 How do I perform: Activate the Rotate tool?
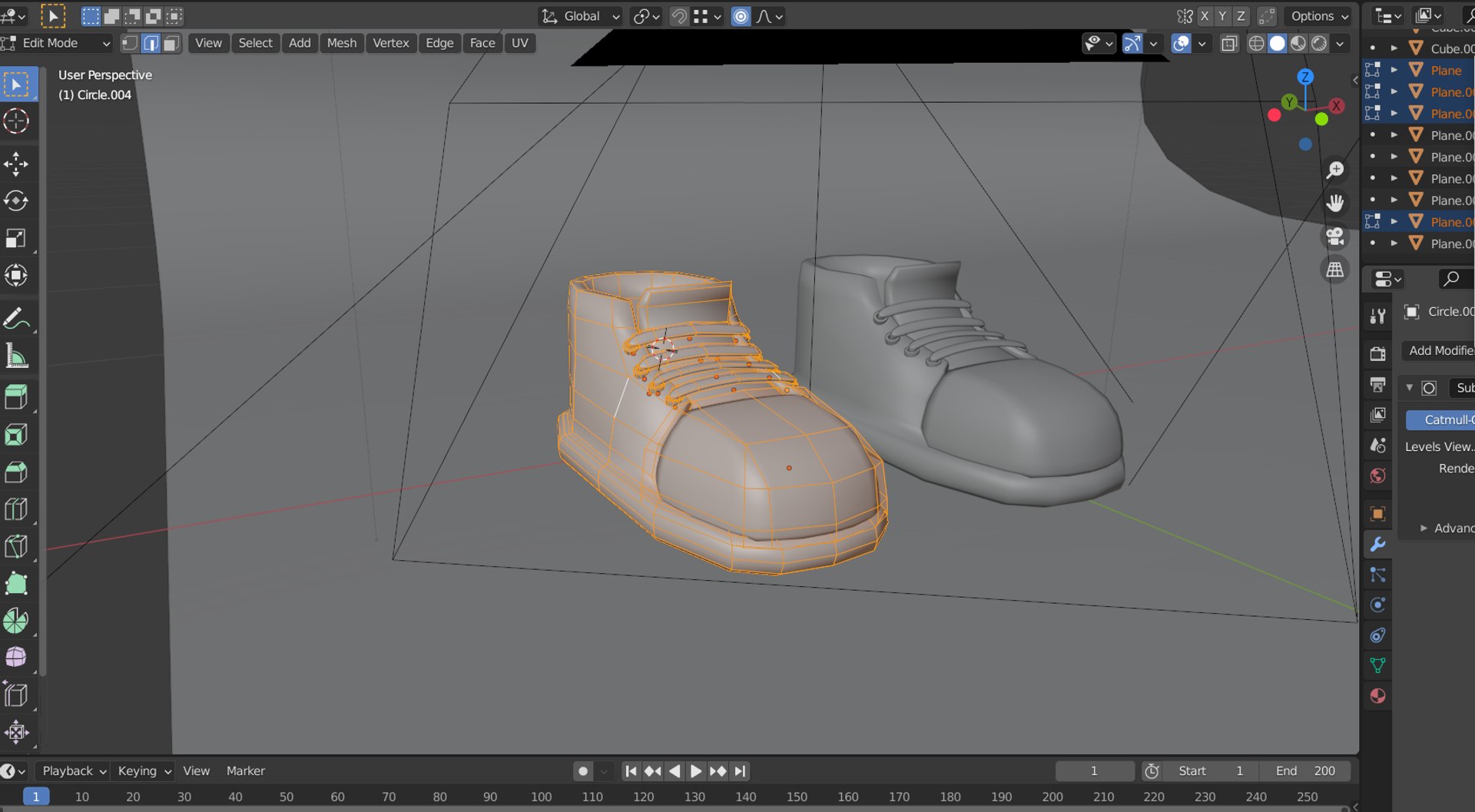coord(16,201)
